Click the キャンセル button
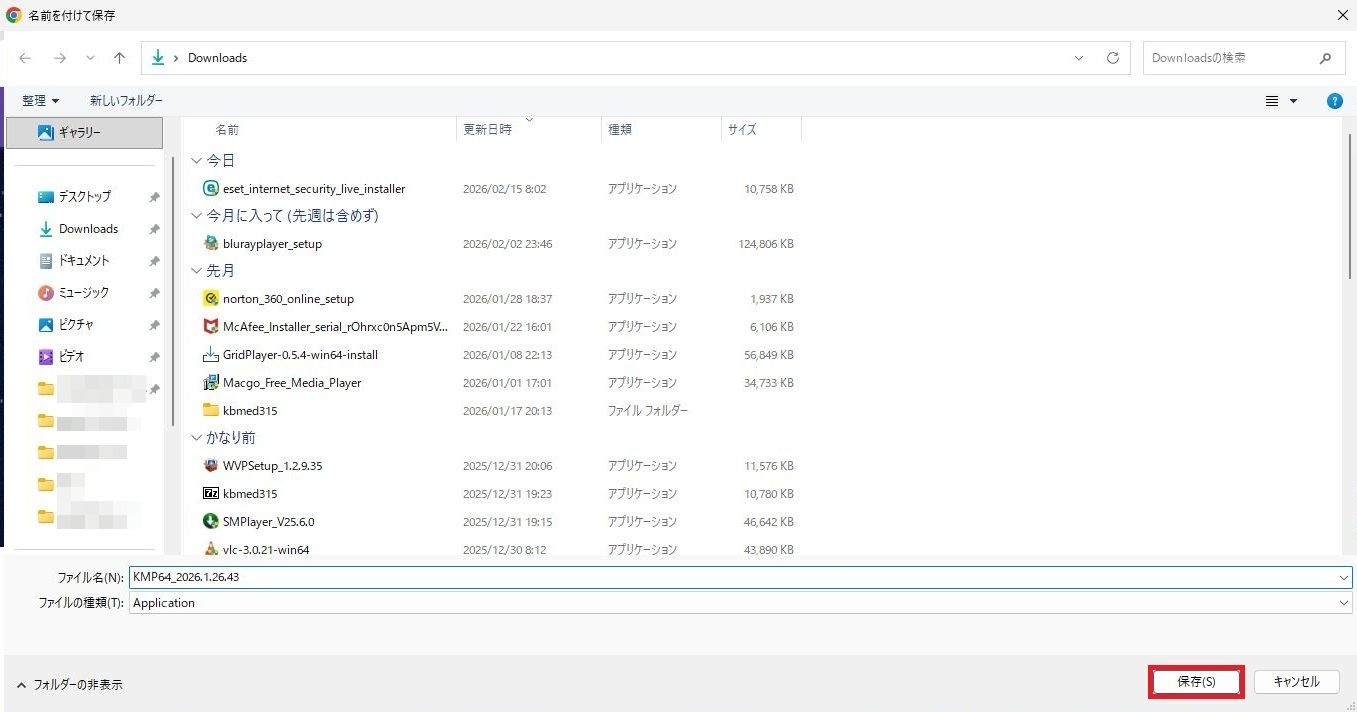Viewport: 1357px width, 712px height. (x=1296, y=682)
